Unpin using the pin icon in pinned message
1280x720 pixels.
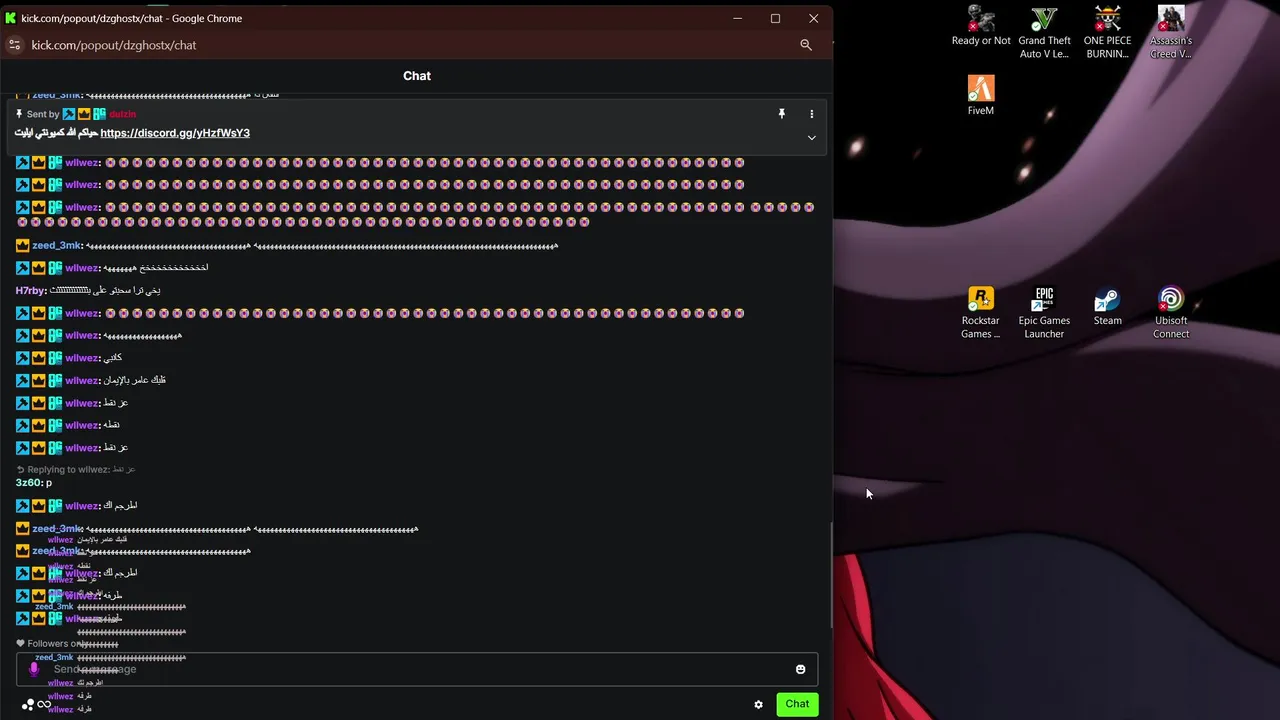click(x=782, y=114)
